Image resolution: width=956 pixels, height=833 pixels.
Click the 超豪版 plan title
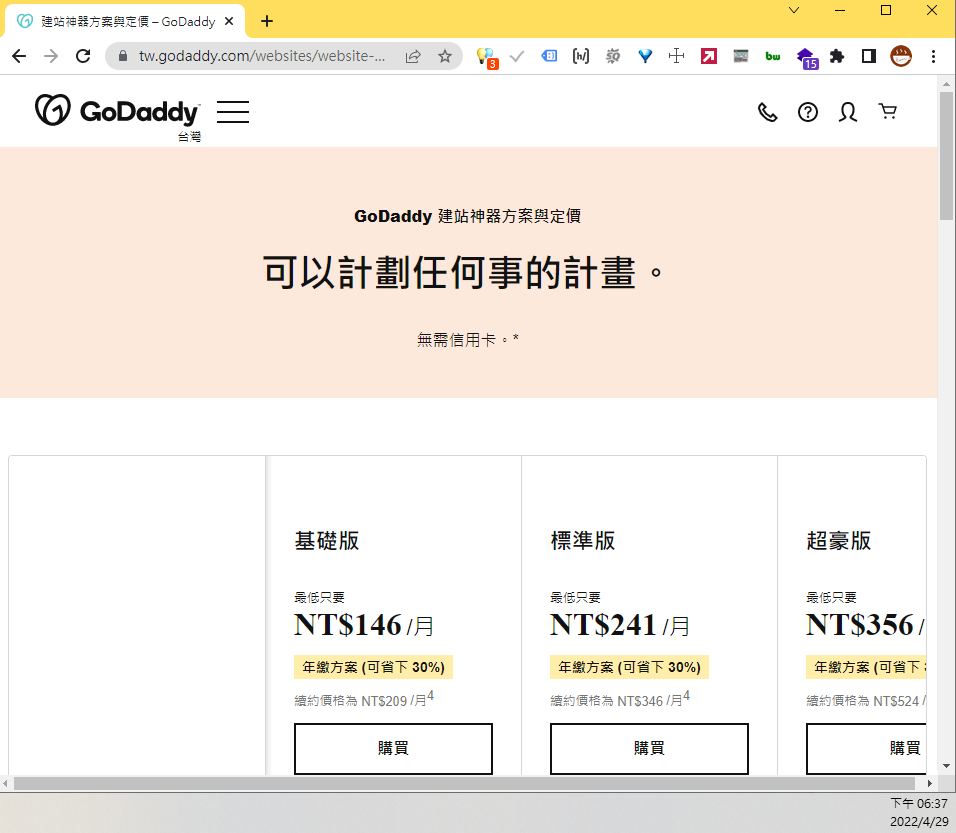point(839,541)
